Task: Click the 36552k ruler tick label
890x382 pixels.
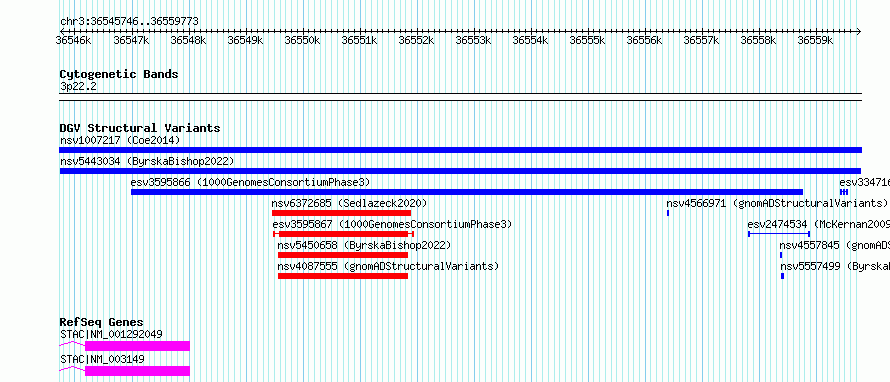Action: click(417, 40)
